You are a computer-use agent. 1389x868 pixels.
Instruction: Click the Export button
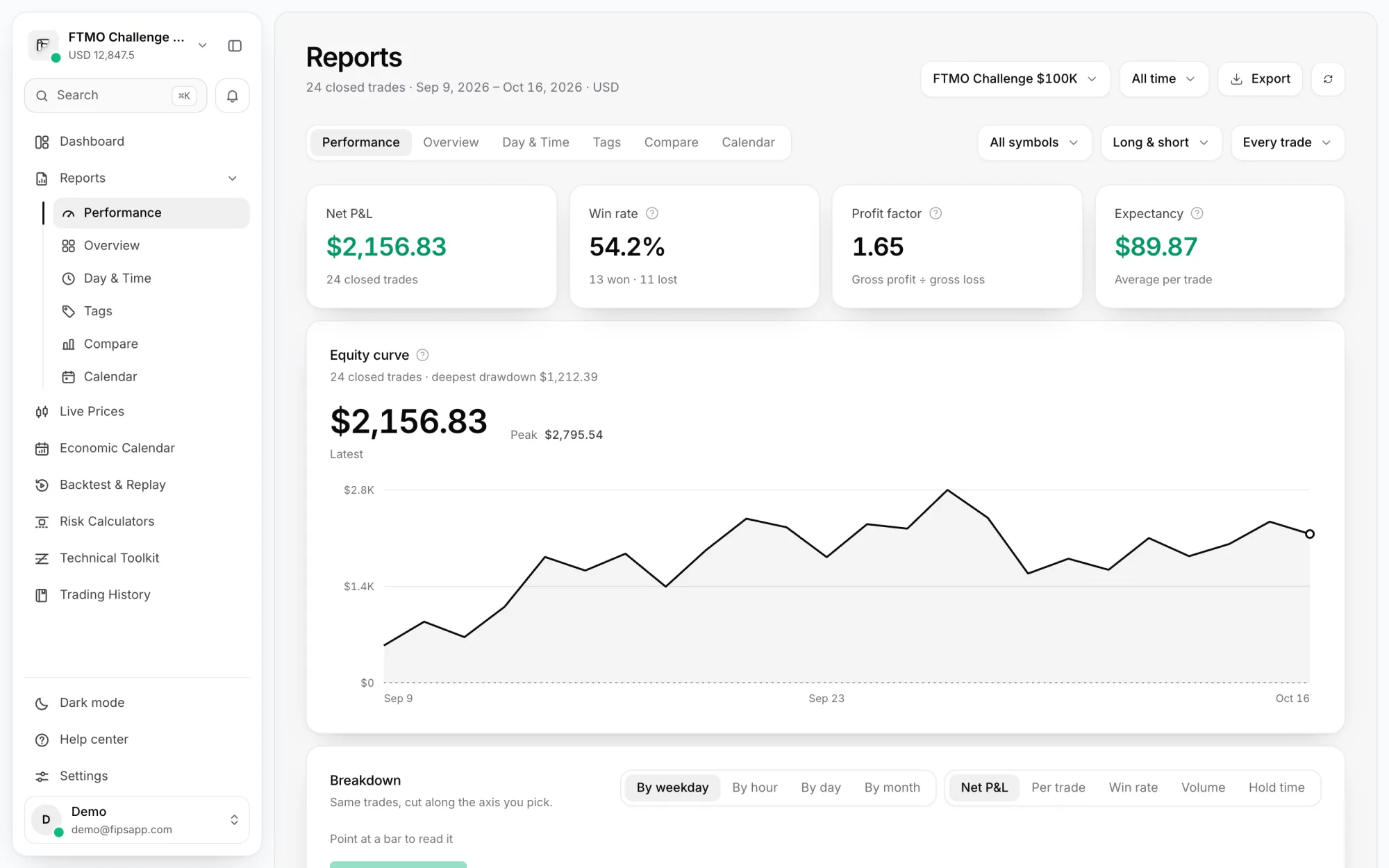pyautogui.click(x=1260, y=79)
